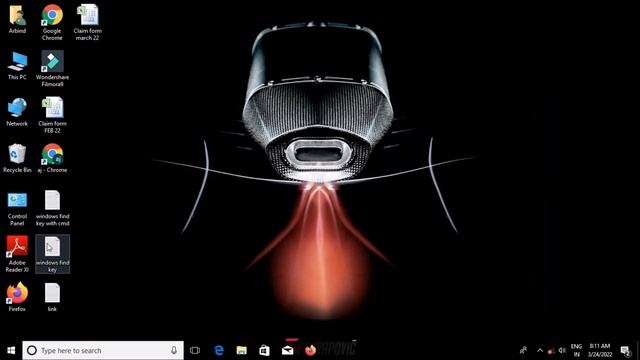Open Microsoft Store from the taskbar
Viewport: 640px width, 360px height.
(264, 350)
